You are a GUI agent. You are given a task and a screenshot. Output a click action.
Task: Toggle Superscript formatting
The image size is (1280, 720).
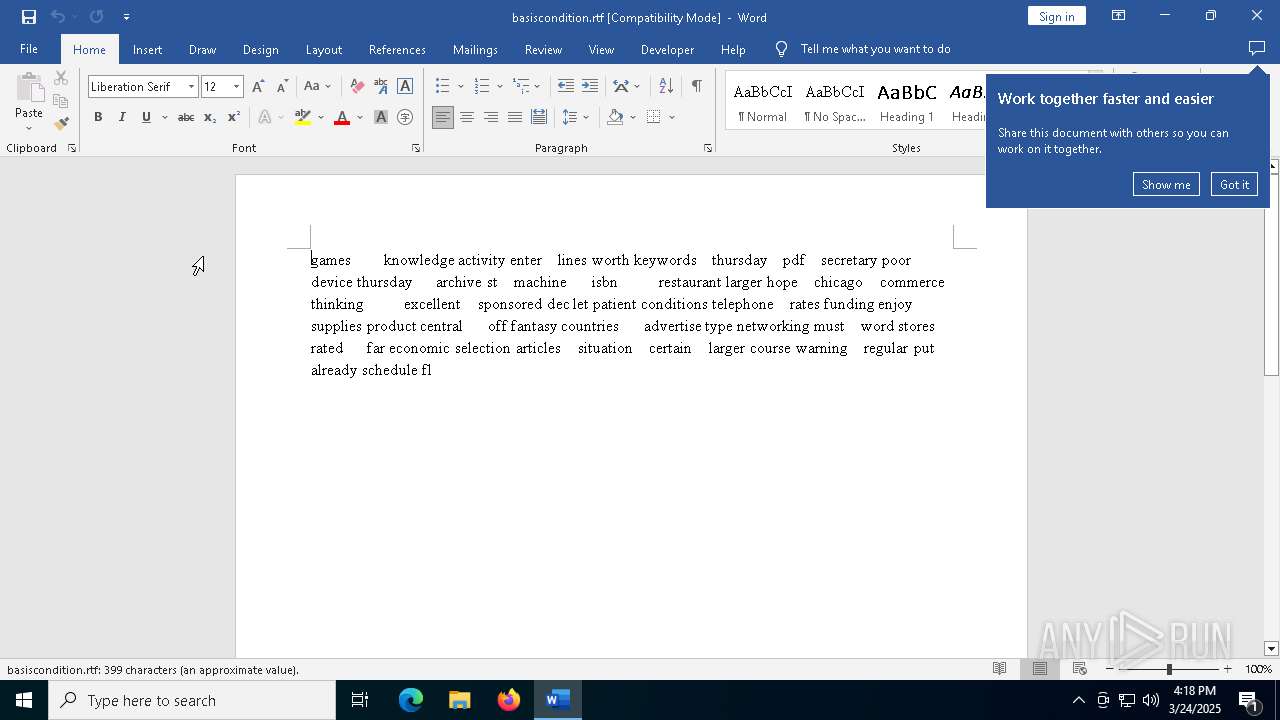click(x=234, y=118)
